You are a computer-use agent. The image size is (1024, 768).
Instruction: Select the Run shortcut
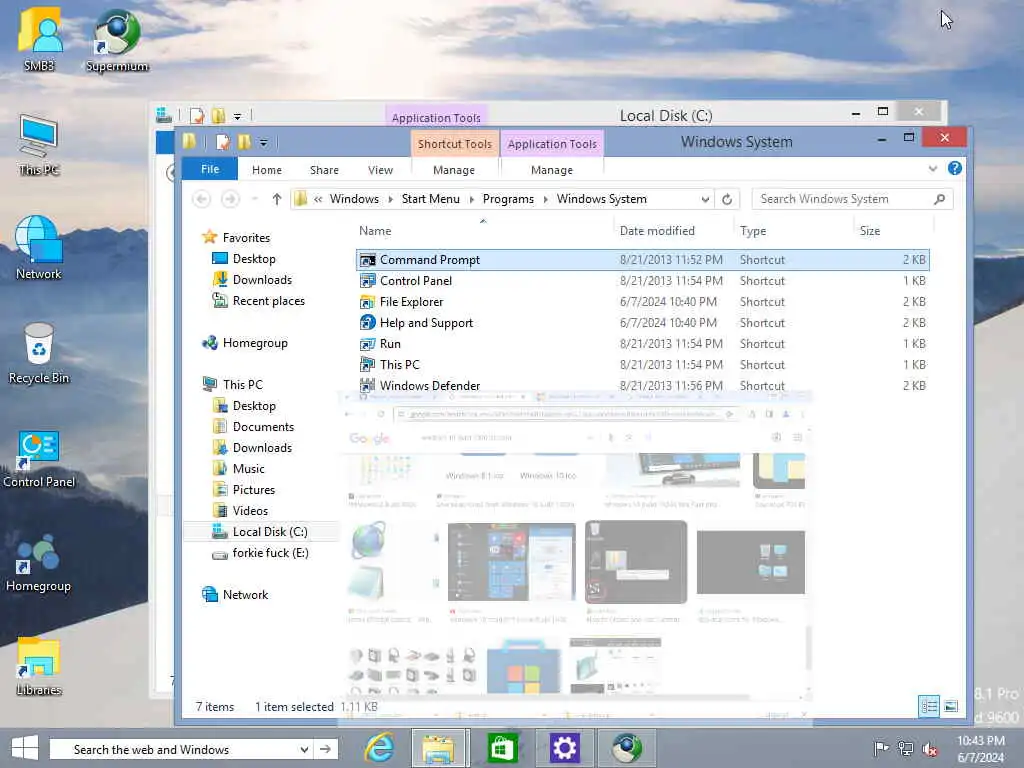[x=643, y=344]
